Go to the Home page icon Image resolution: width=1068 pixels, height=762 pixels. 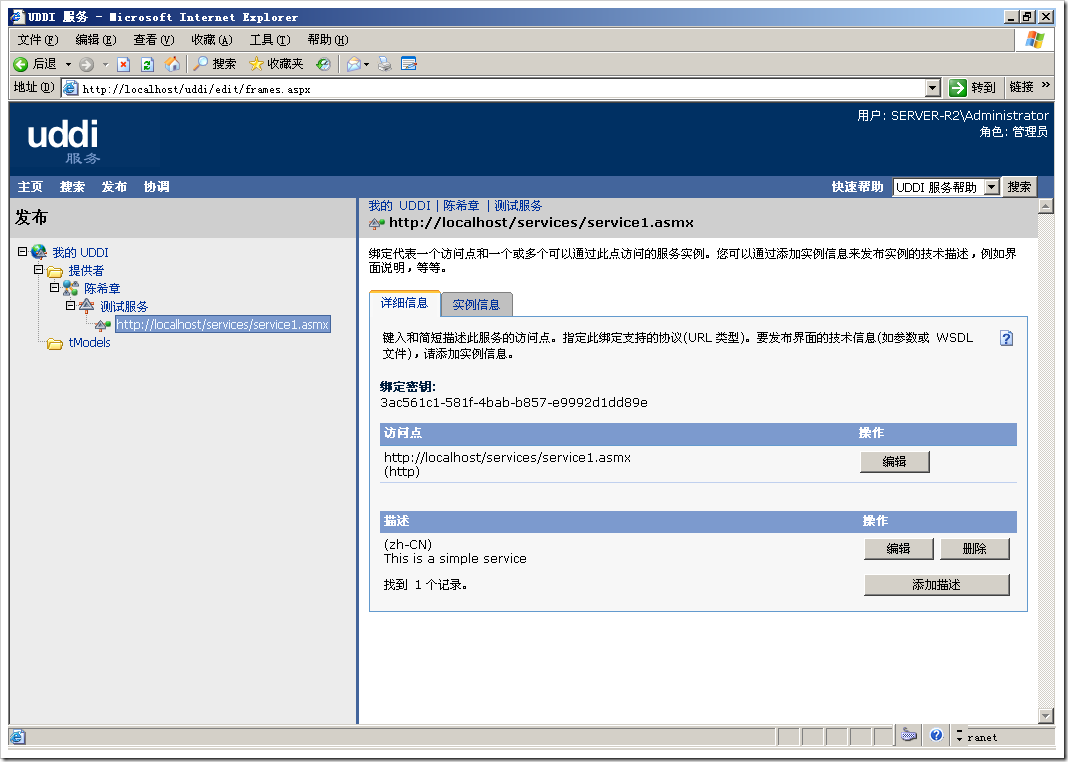click(x=172, y=64)
